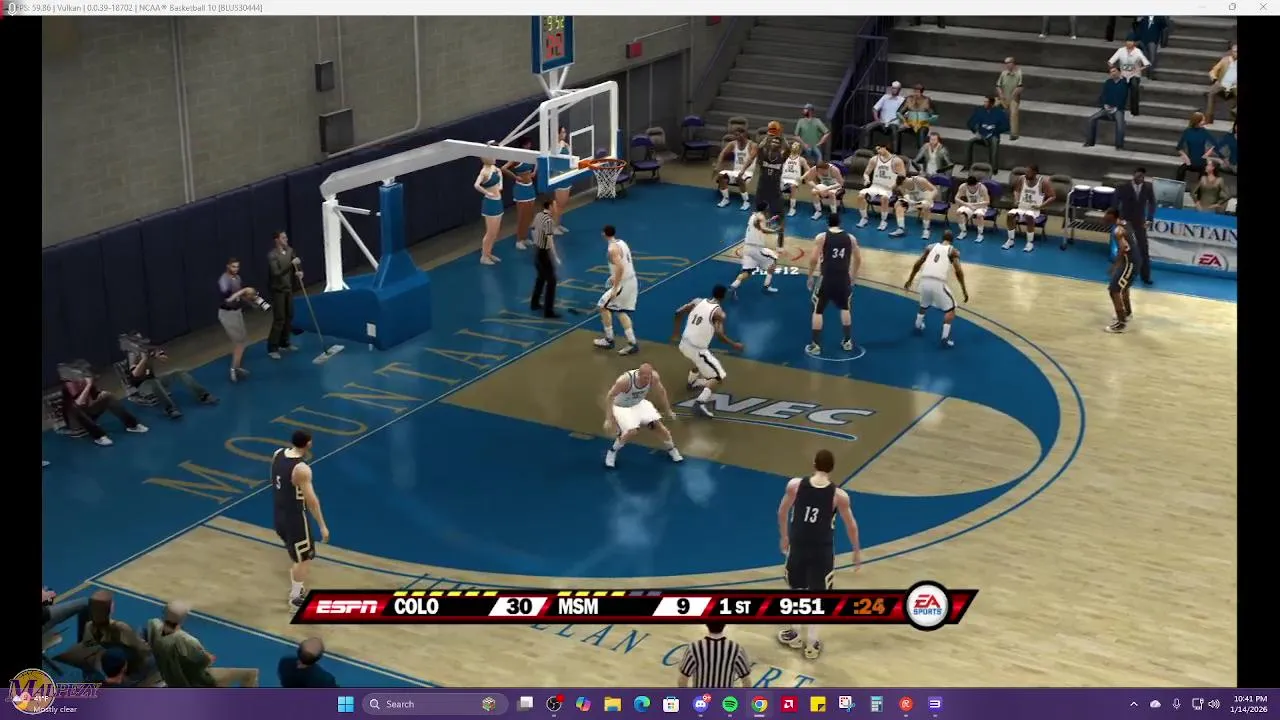1280x720 pixels.
Task: Launch Microsoft Copilot from the taskbar
Action: point(583,704)
